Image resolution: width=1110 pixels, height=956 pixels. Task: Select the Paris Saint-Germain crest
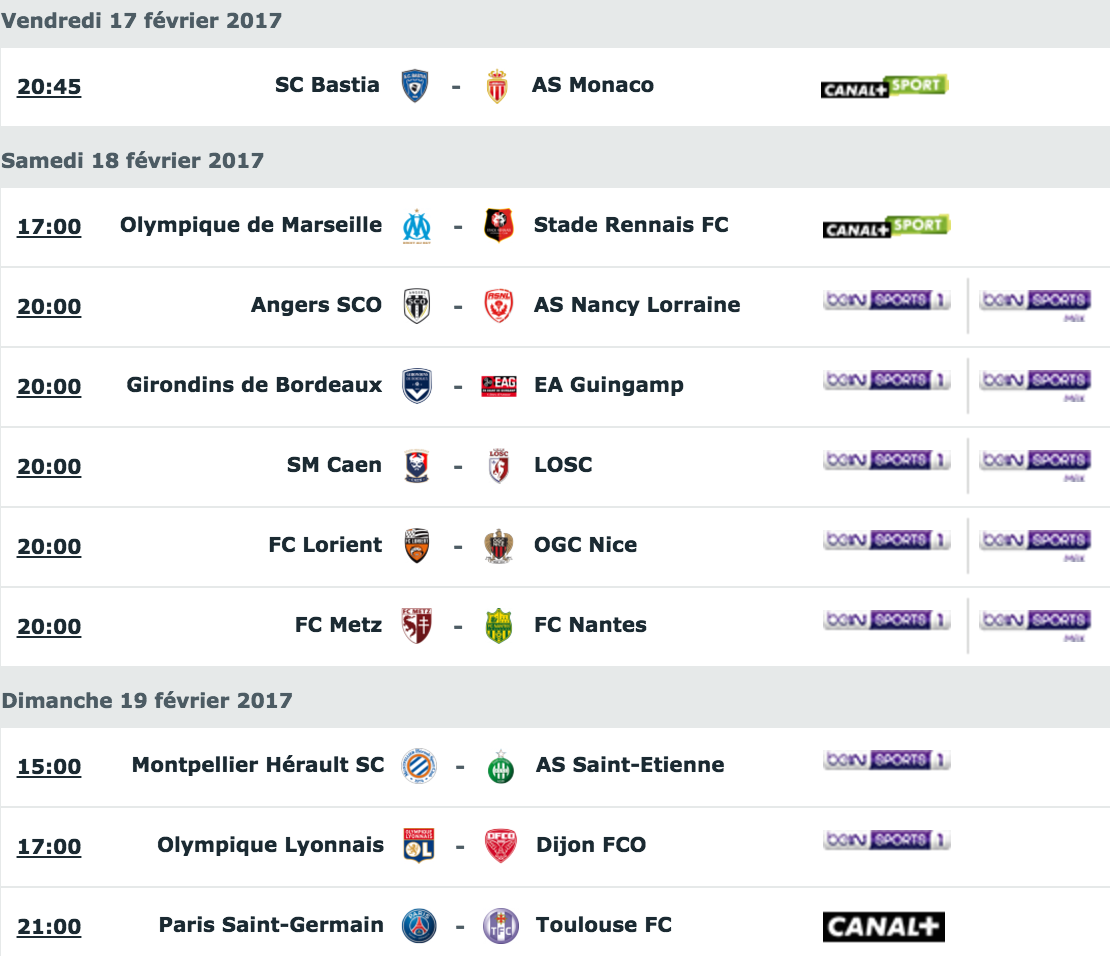click(x=419, y=926)
